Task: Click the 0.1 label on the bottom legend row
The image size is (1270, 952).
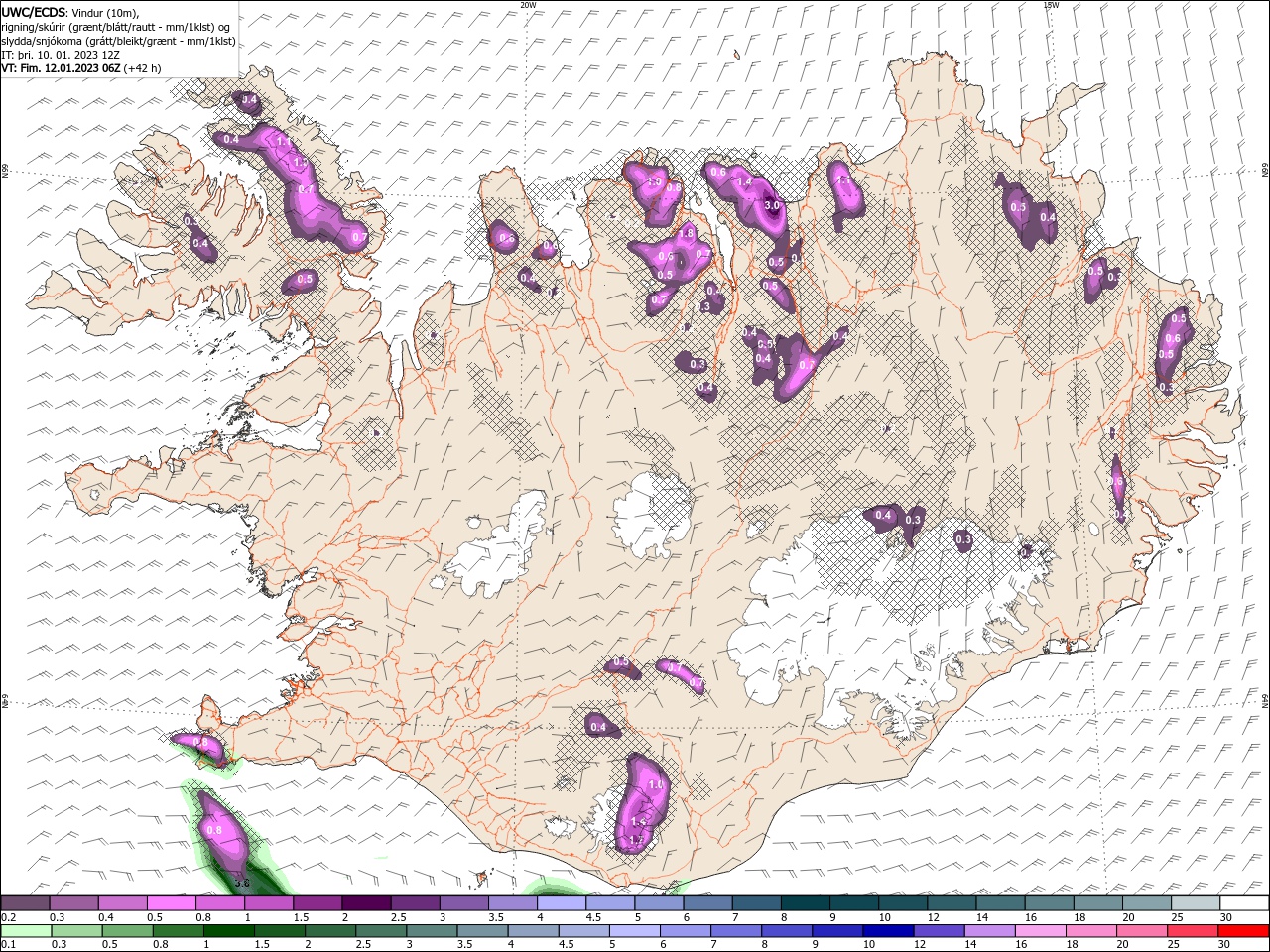Action: 8,945
